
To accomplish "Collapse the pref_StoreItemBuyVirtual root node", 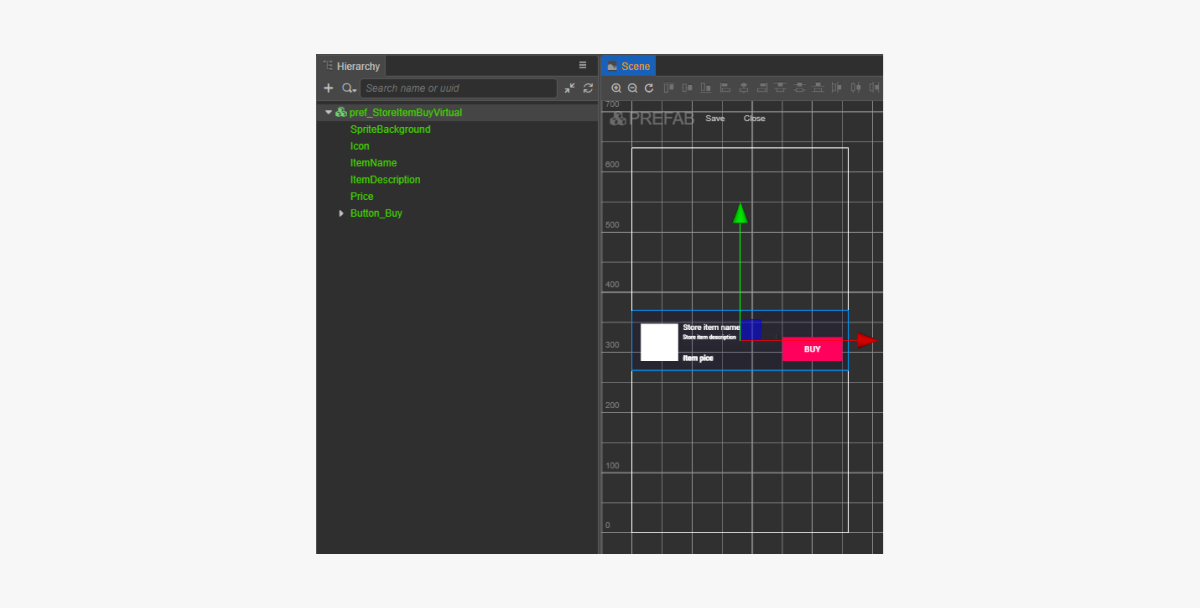I will 328,113.
